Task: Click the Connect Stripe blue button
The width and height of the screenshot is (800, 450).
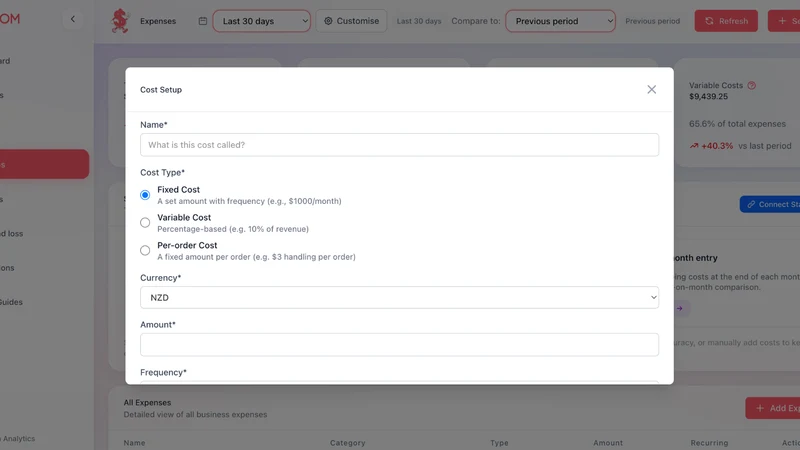Action: [x=770, y=204]
